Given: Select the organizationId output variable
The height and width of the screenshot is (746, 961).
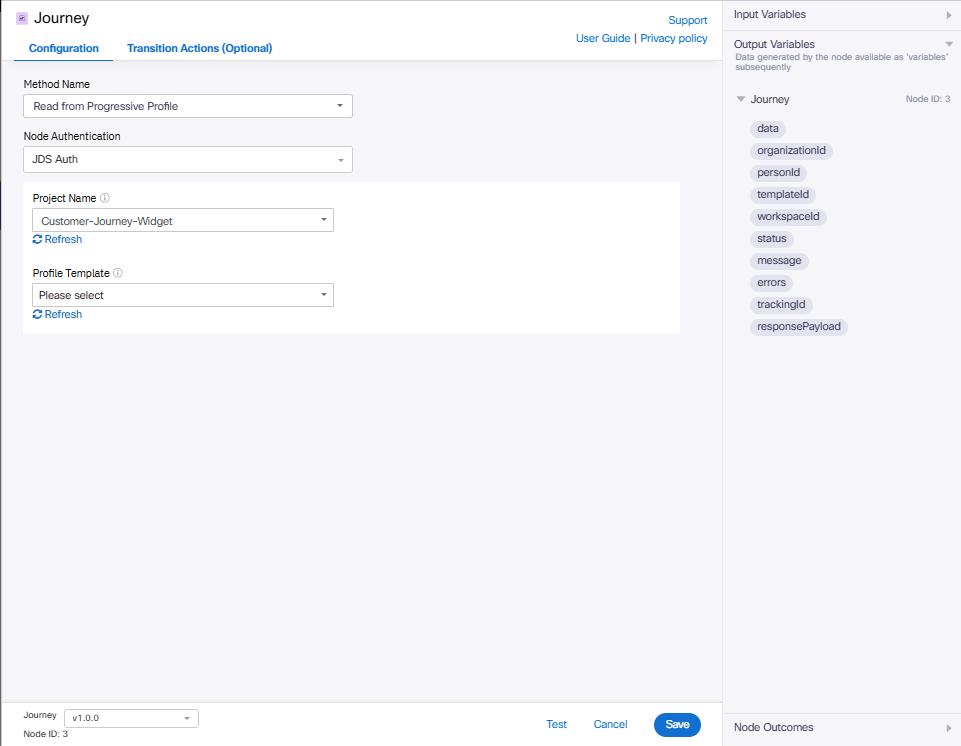Looking at the screenshot, I should [x=791, y=151].
